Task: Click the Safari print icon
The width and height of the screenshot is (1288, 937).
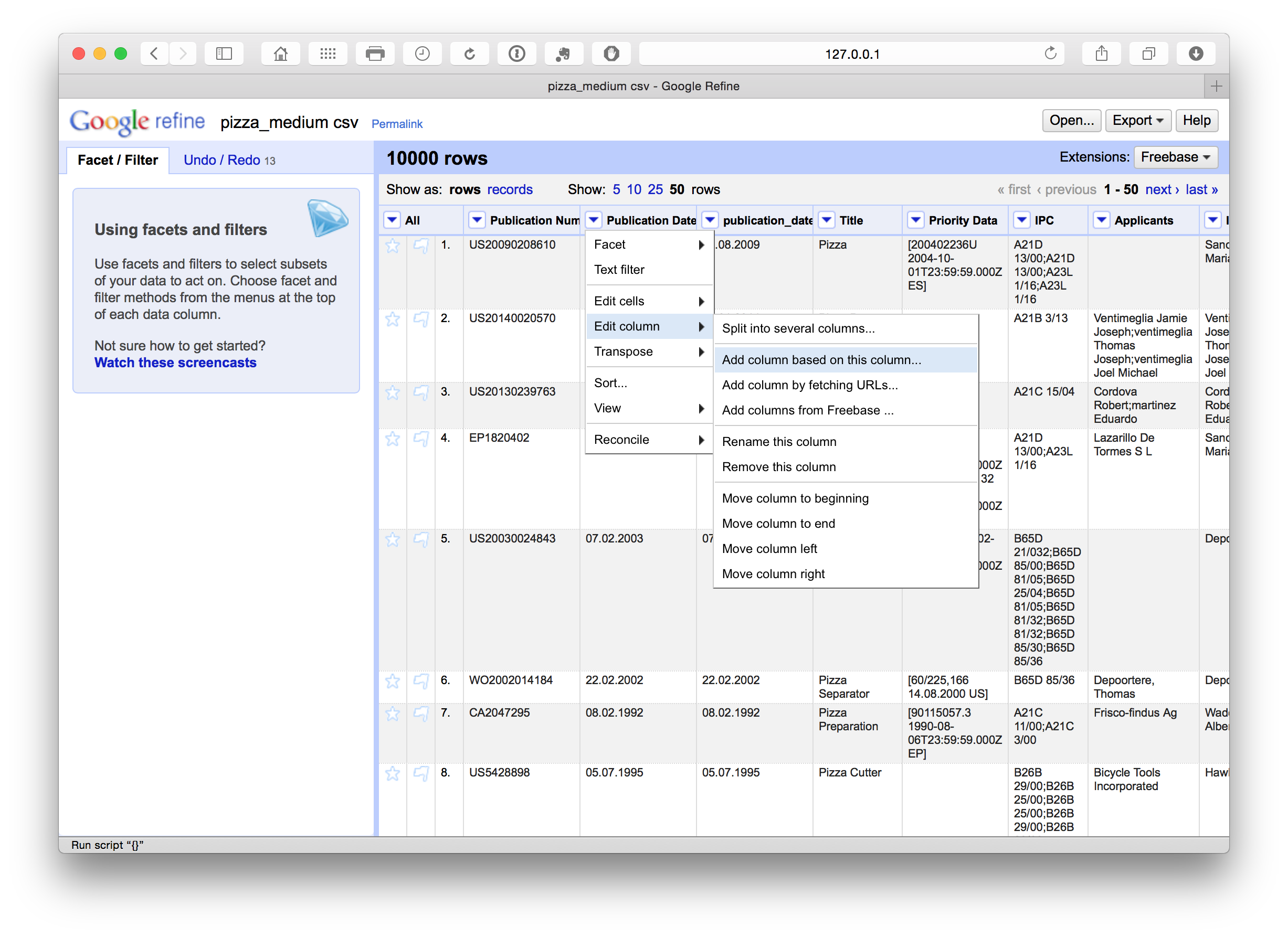Action: point(375,54)
